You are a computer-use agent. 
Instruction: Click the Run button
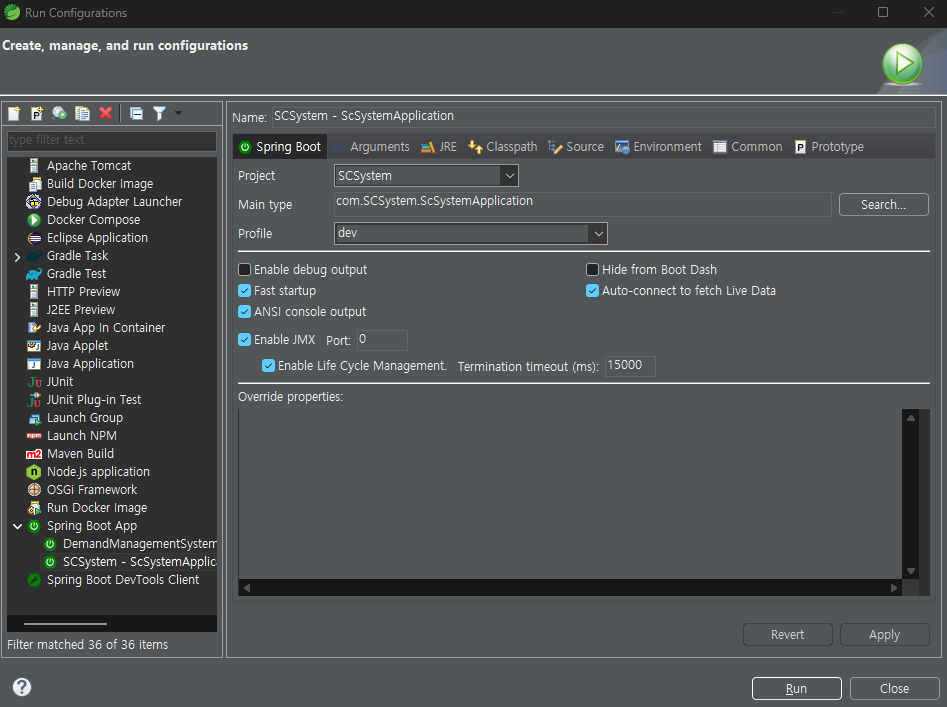point(797,688)
